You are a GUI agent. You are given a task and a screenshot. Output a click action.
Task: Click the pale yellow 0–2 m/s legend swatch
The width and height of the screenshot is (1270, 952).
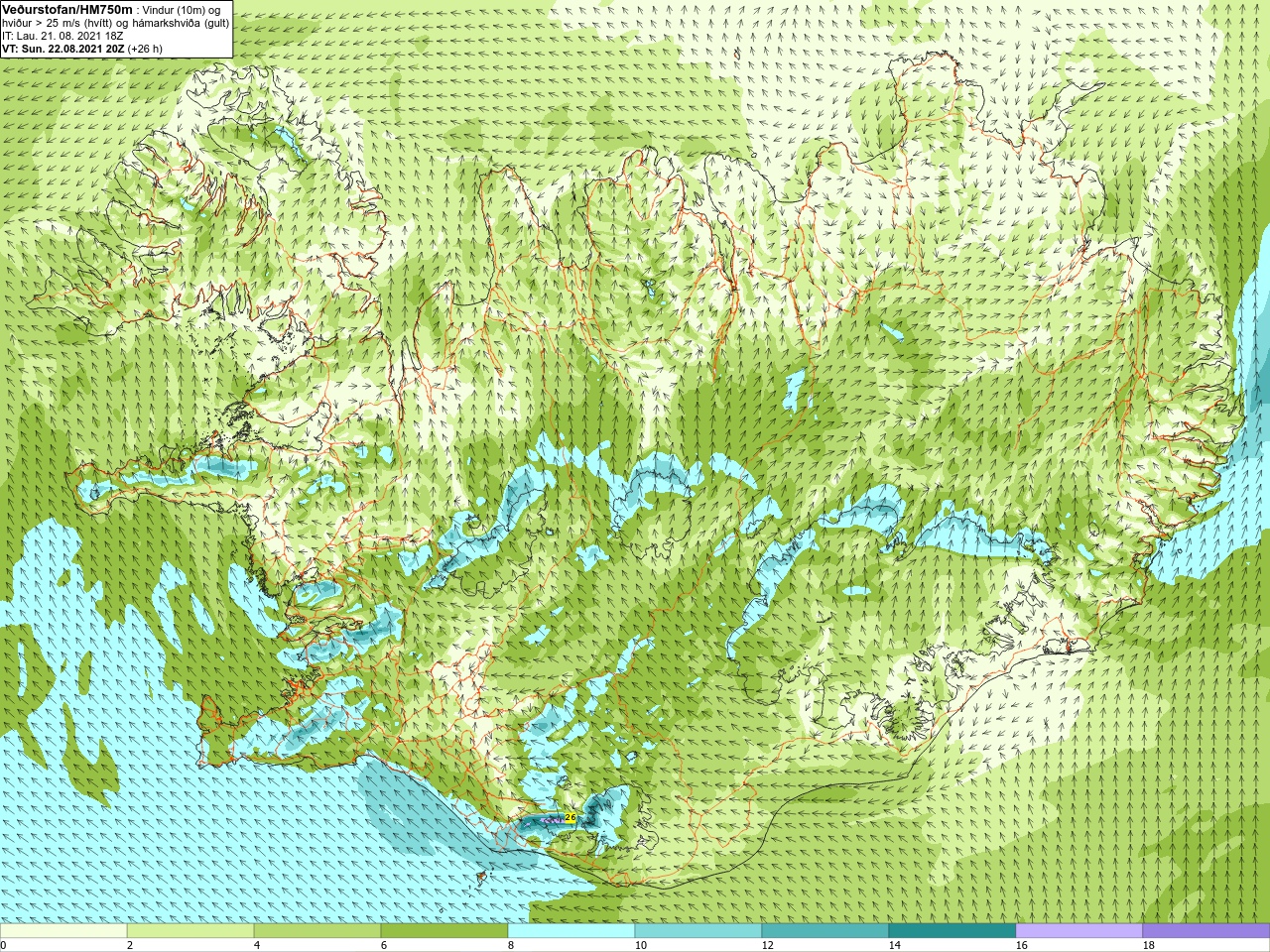(63, 931)
